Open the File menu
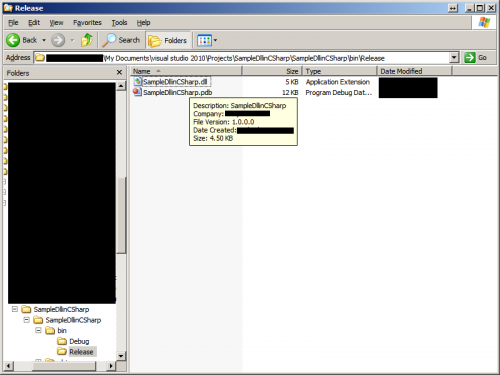The image size is (500, 375). coord(13,22)
